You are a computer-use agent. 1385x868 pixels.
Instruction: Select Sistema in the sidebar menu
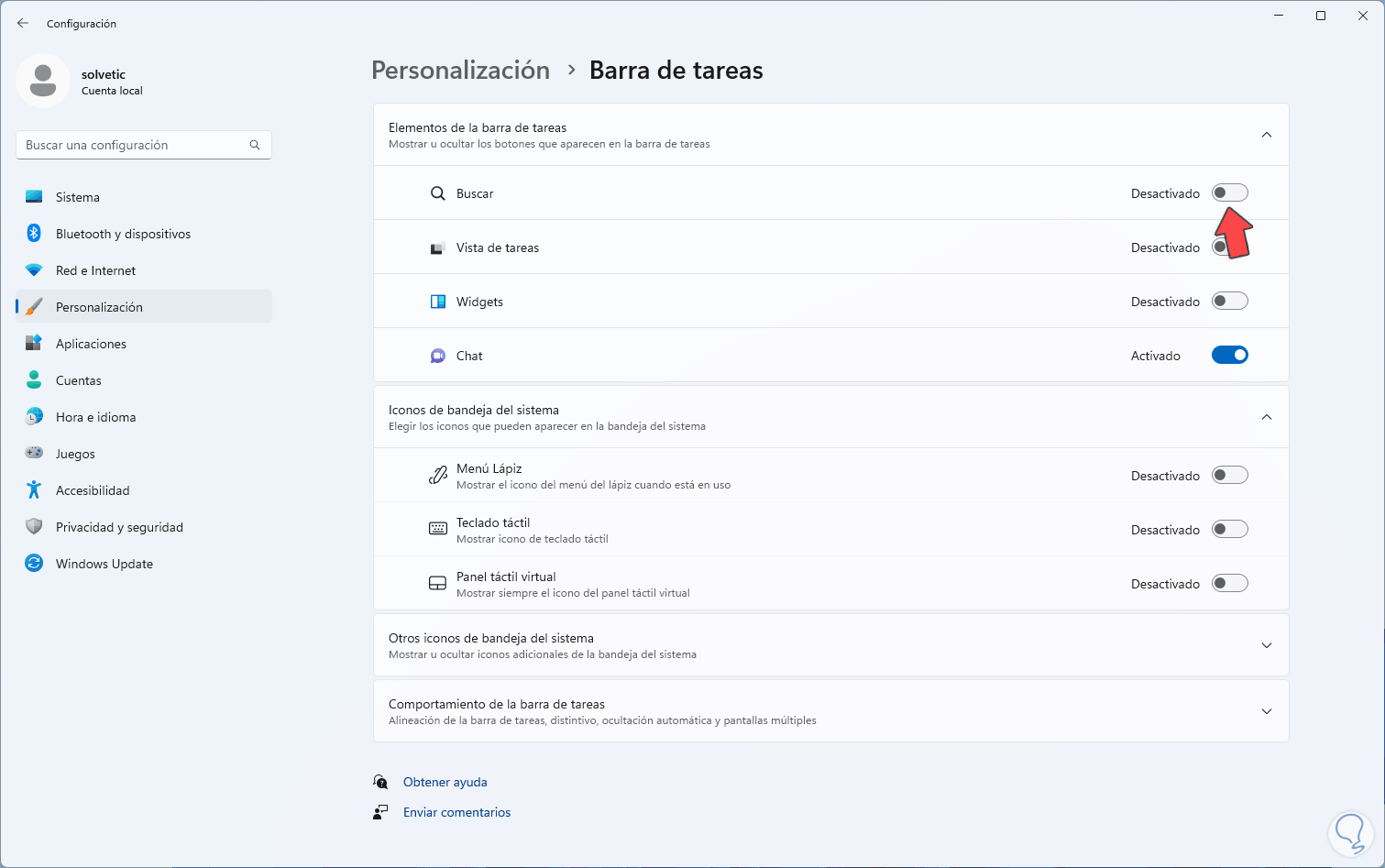pyautogui.click(x=78, y=197)
